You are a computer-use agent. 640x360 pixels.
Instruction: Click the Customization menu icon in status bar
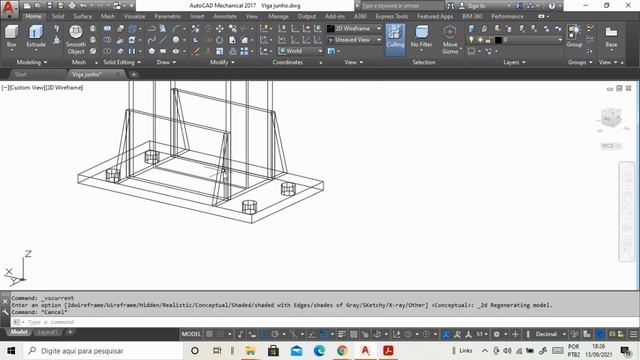pos(633,334)
